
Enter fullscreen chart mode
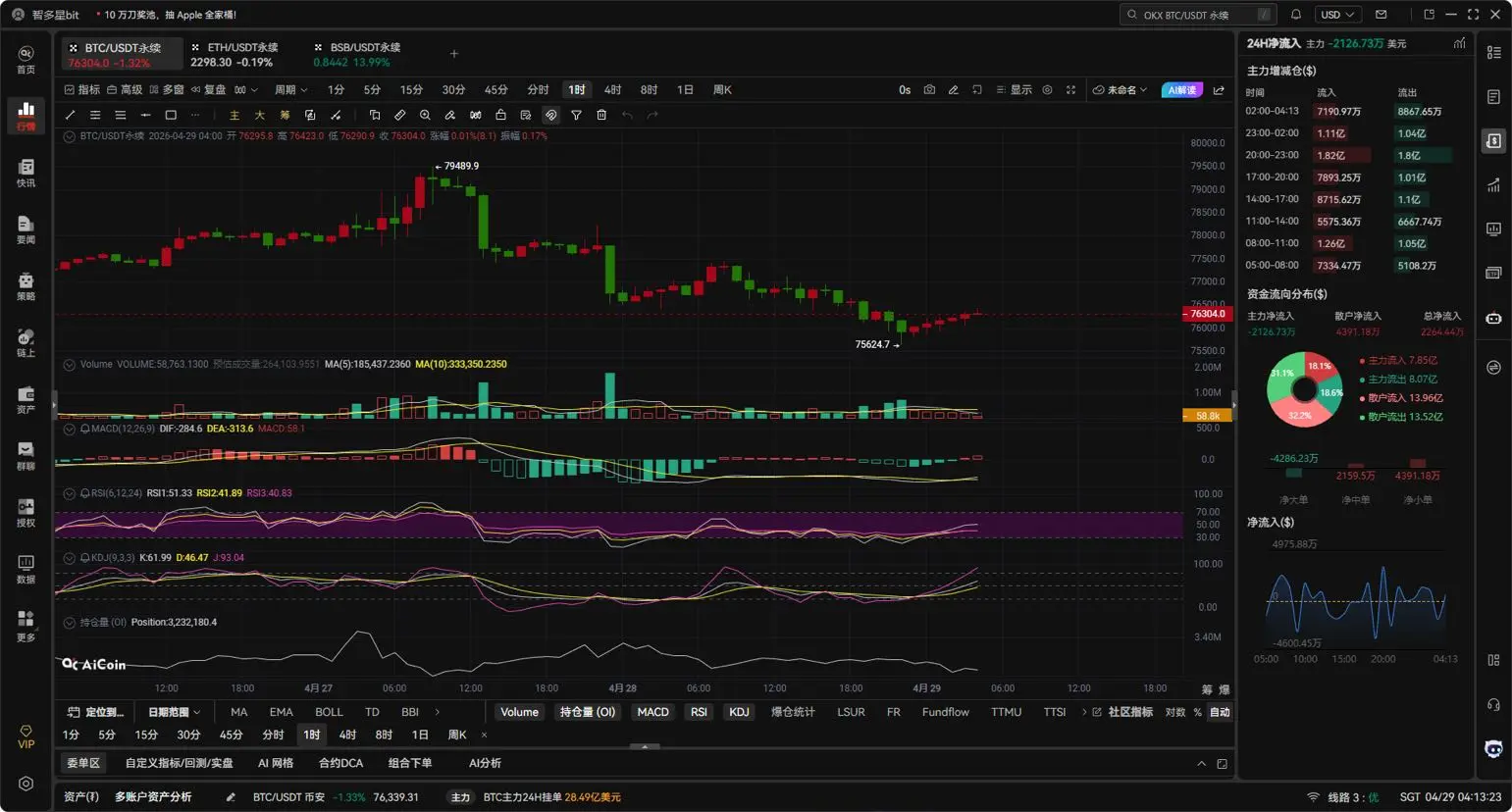1070,90
